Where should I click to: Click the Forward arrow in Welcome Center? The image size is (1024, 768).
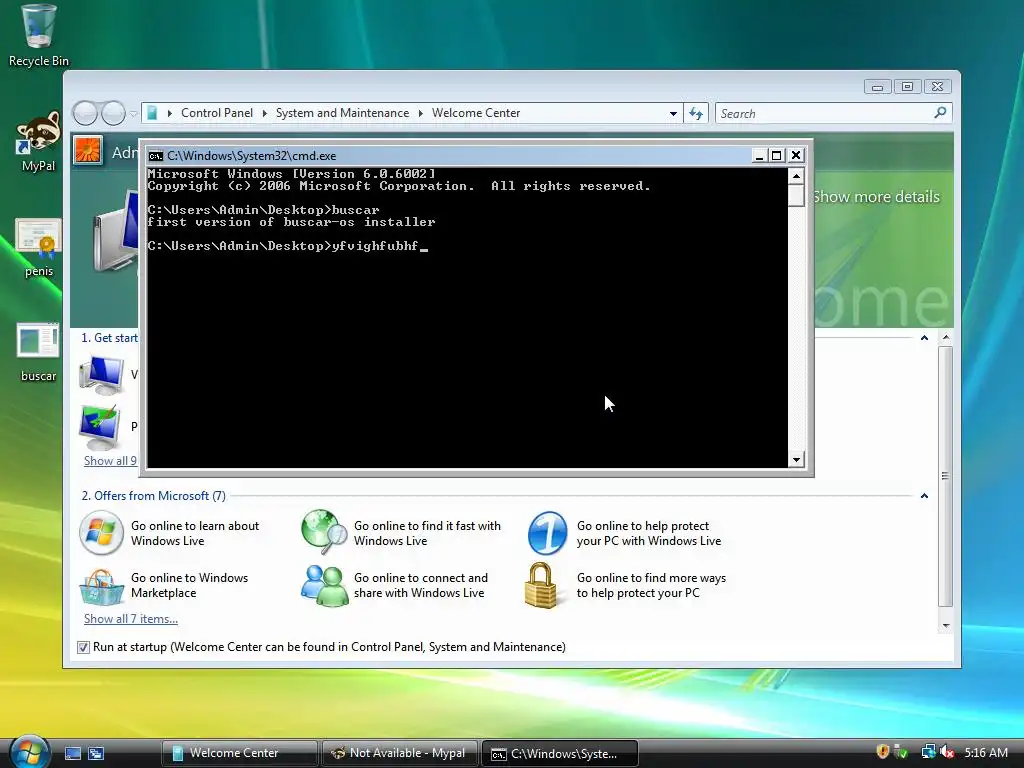tap(114, 114)
